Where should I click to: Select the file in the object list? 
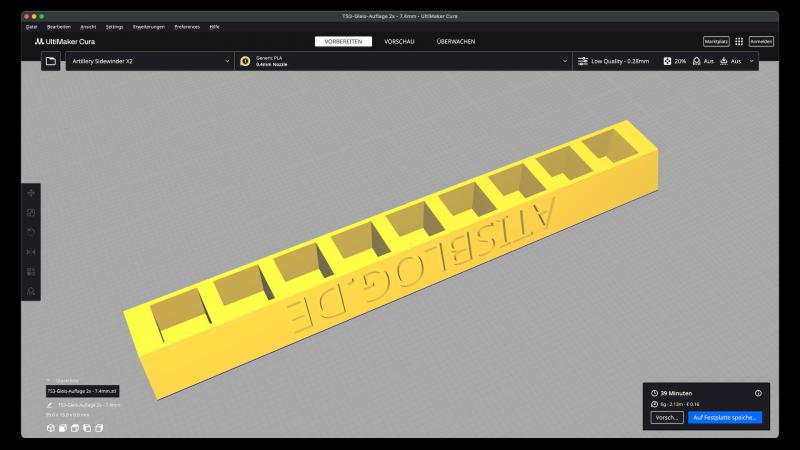pyautogui.click(x=83, y=391)
